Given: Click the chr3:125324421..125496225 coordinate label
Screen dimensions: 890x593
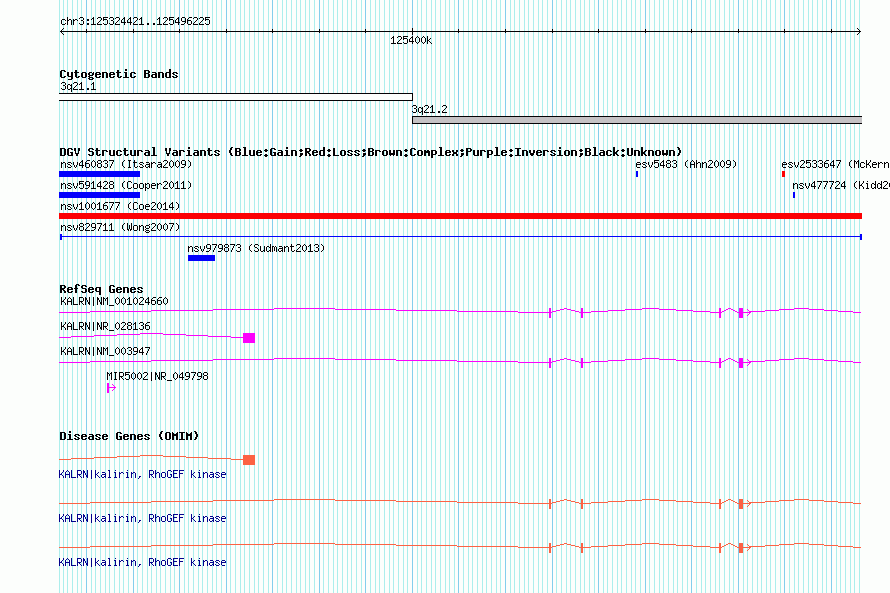Looking at the screenshot, I should [135, 21].
